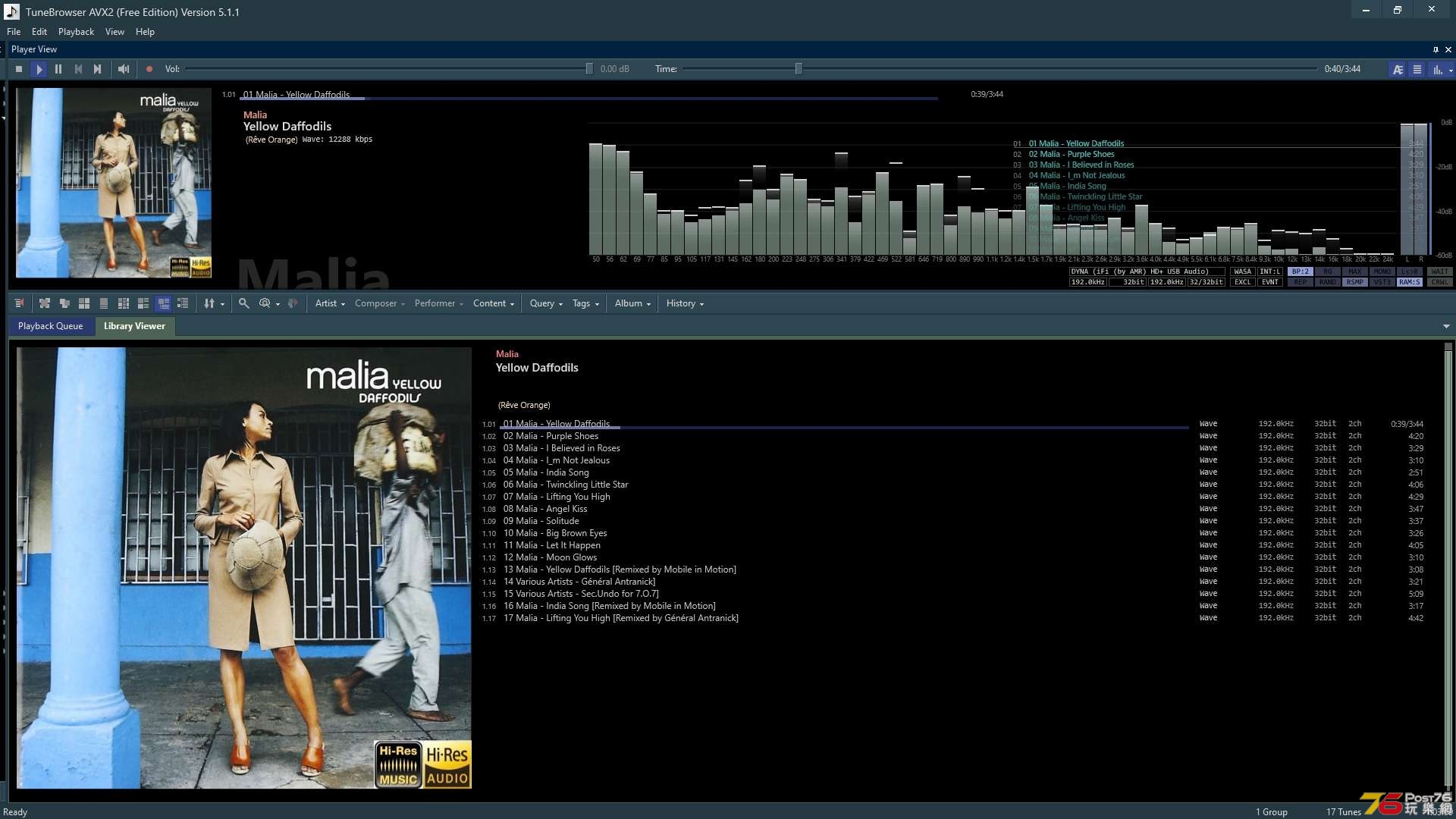The height and width of the screenshot is (819, 1456).
Task: Click the expand all tiles icon
Action: pos(45,303)
